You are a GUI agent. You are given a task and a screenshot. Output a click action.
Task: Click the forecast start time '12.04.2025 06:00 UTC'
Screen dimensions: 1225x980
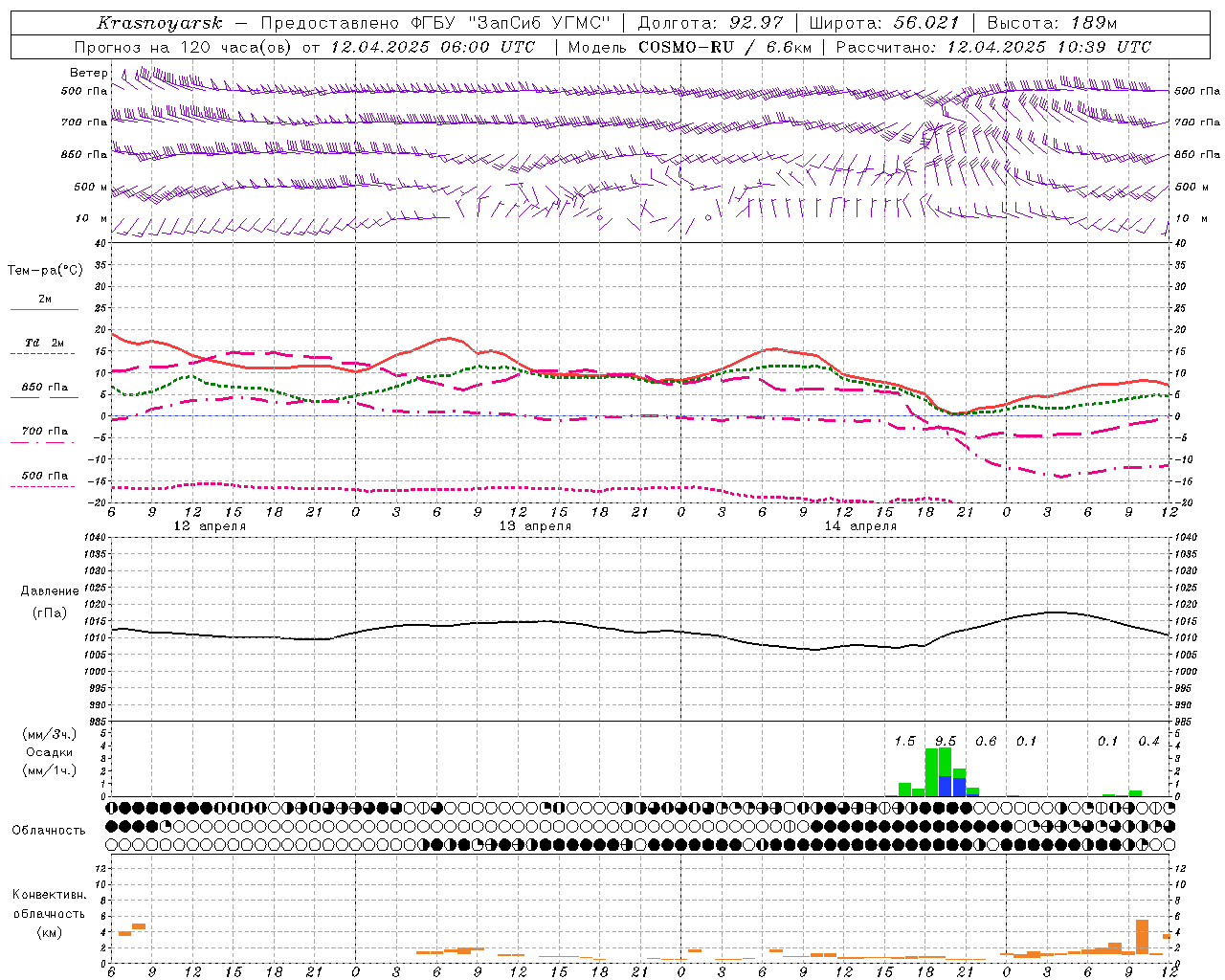(433, 47)
